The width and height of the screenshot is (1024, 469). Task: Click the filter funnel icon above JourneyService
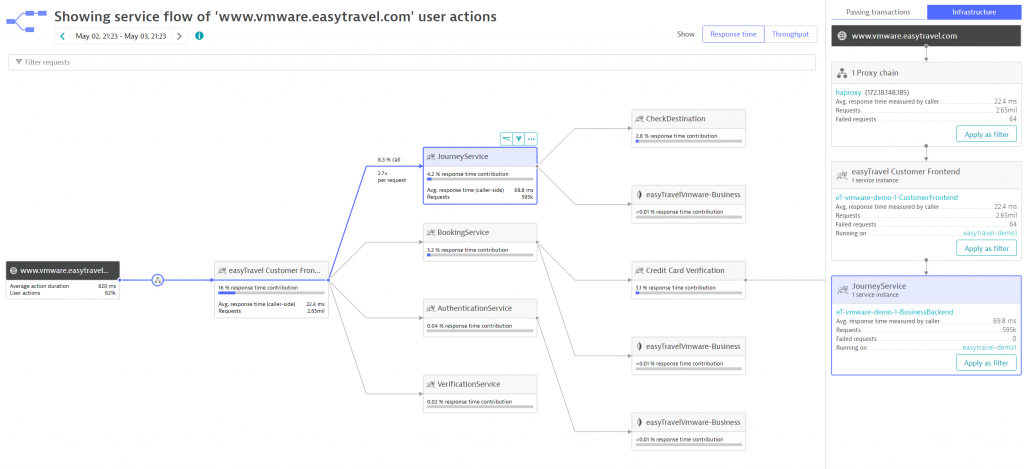519,138
